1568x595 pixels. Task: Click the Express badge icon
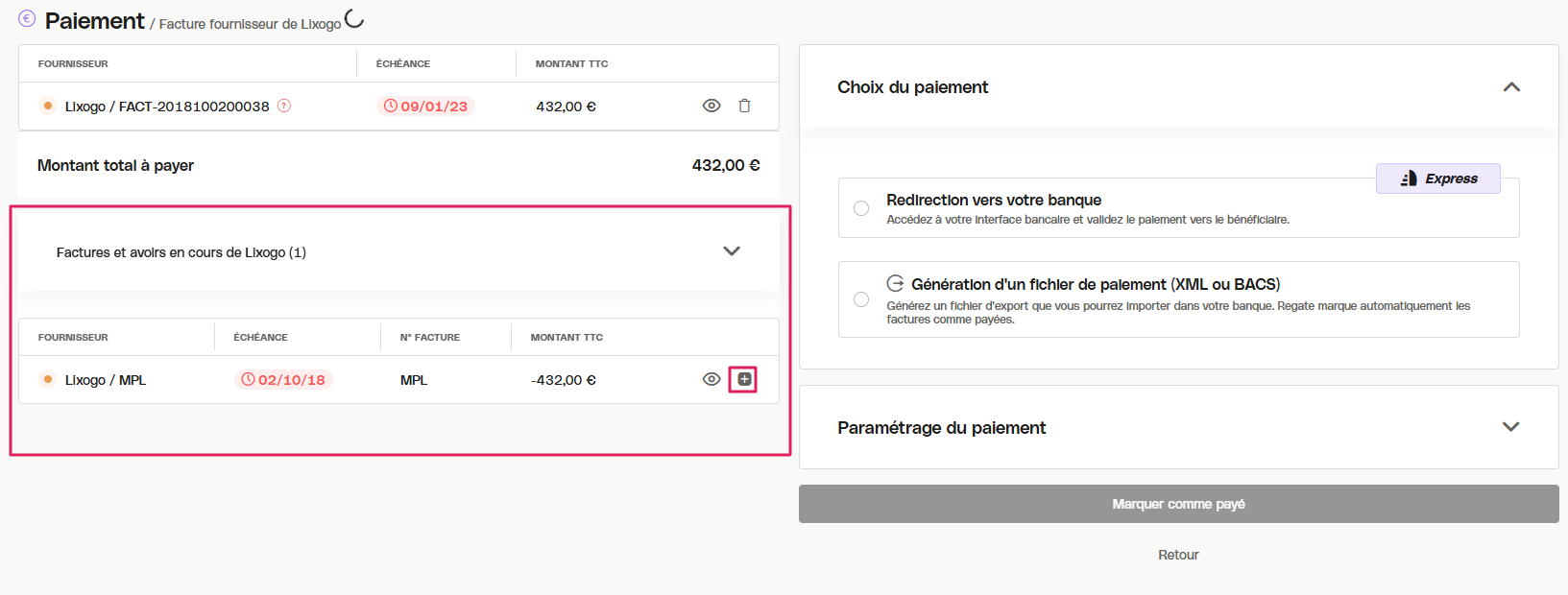coord(1409,178)
